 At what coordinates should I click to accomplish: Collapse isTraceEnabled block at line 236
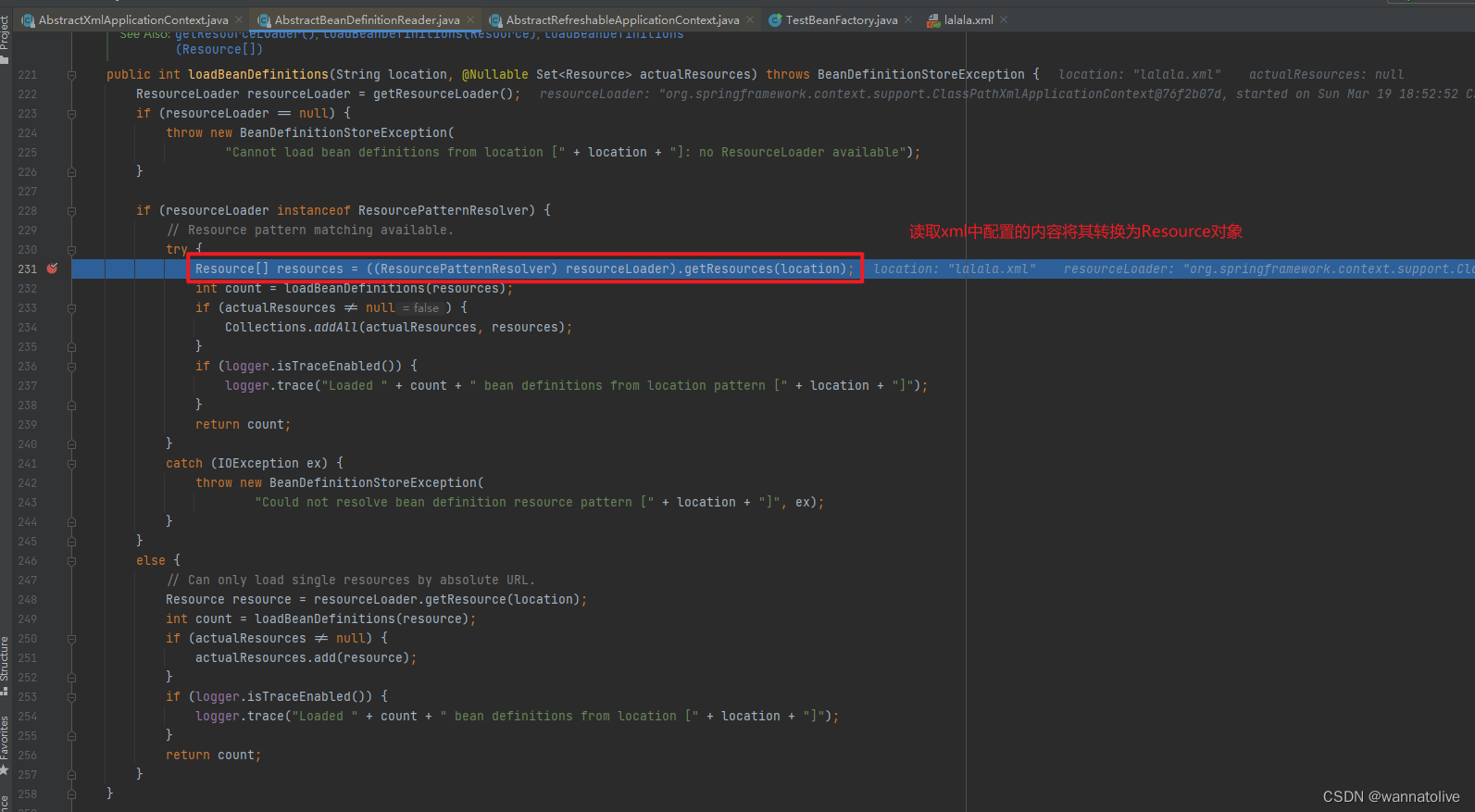[71, 367]
